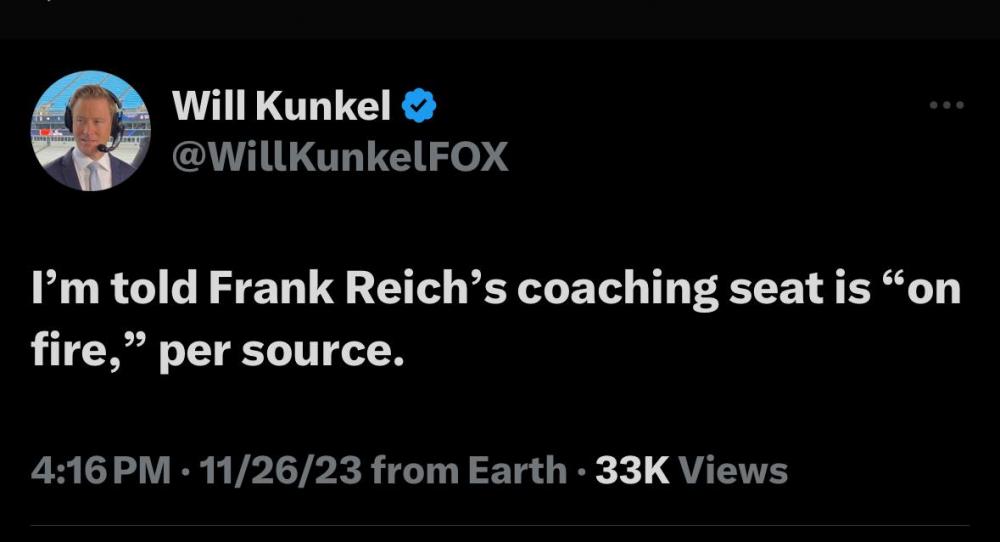
Task: Open the three-dot more options menu
Action: point(946,105)
